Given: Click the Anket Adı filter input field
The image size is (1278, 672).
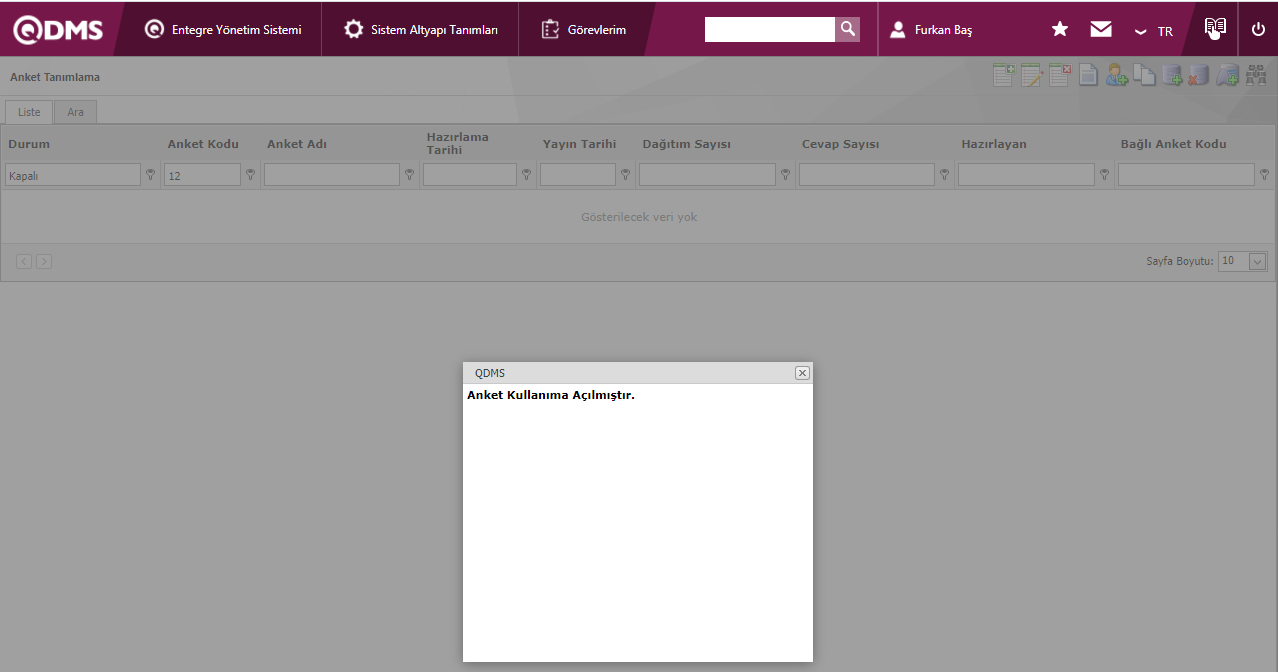Looking at the screenshot, I should click(331, 175).
